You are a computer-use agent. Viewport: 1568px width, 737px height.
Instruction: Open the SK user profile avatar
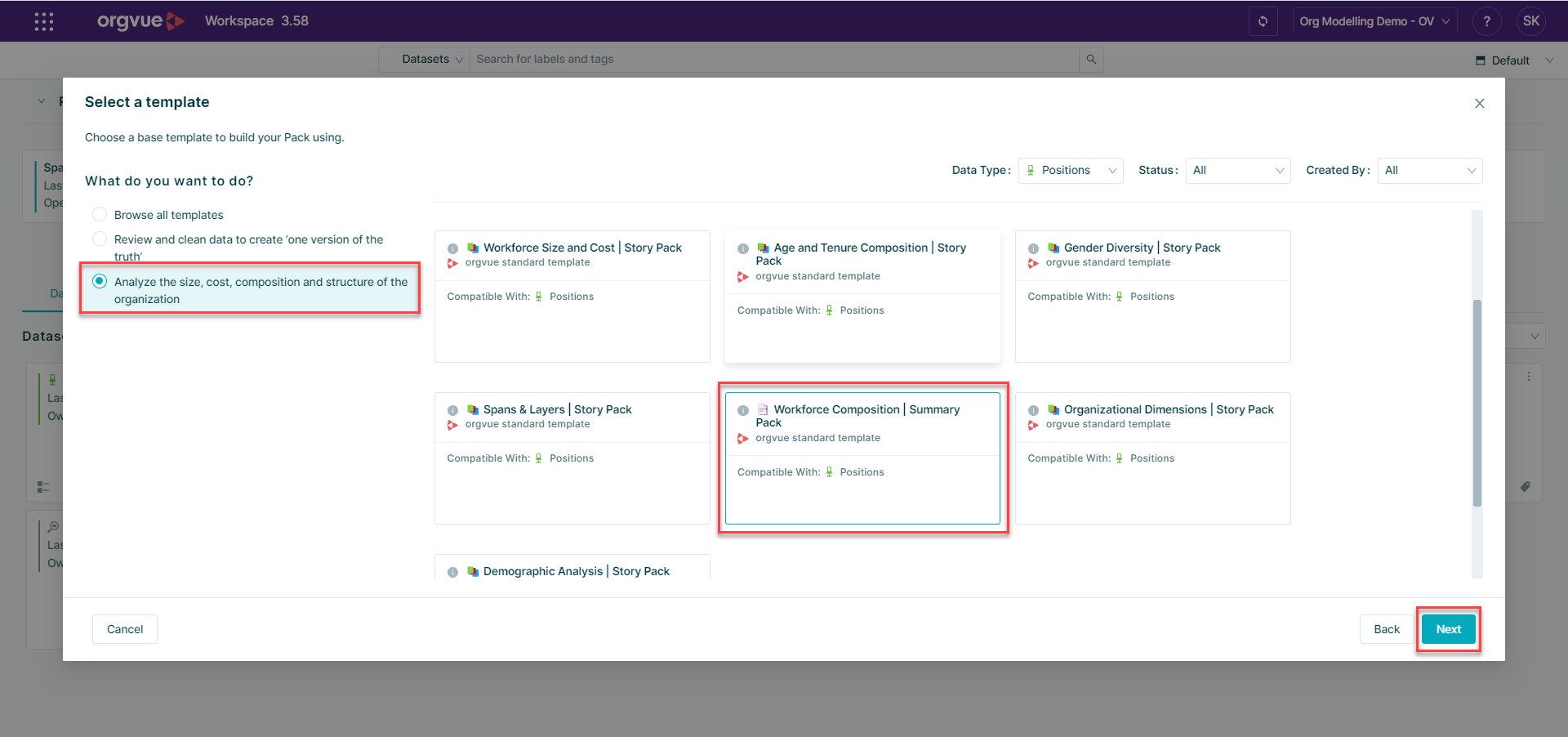(x=1531, y=21)
